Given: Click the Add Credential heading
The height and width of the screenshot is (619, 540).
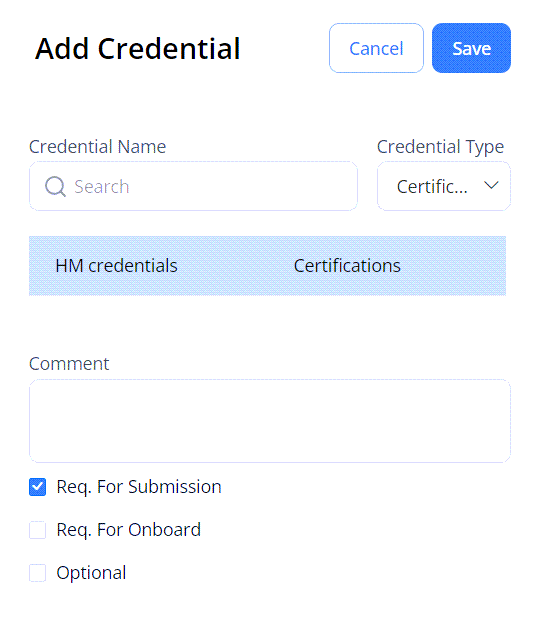Looking at the screenshot, I should [x=137, y=49].
